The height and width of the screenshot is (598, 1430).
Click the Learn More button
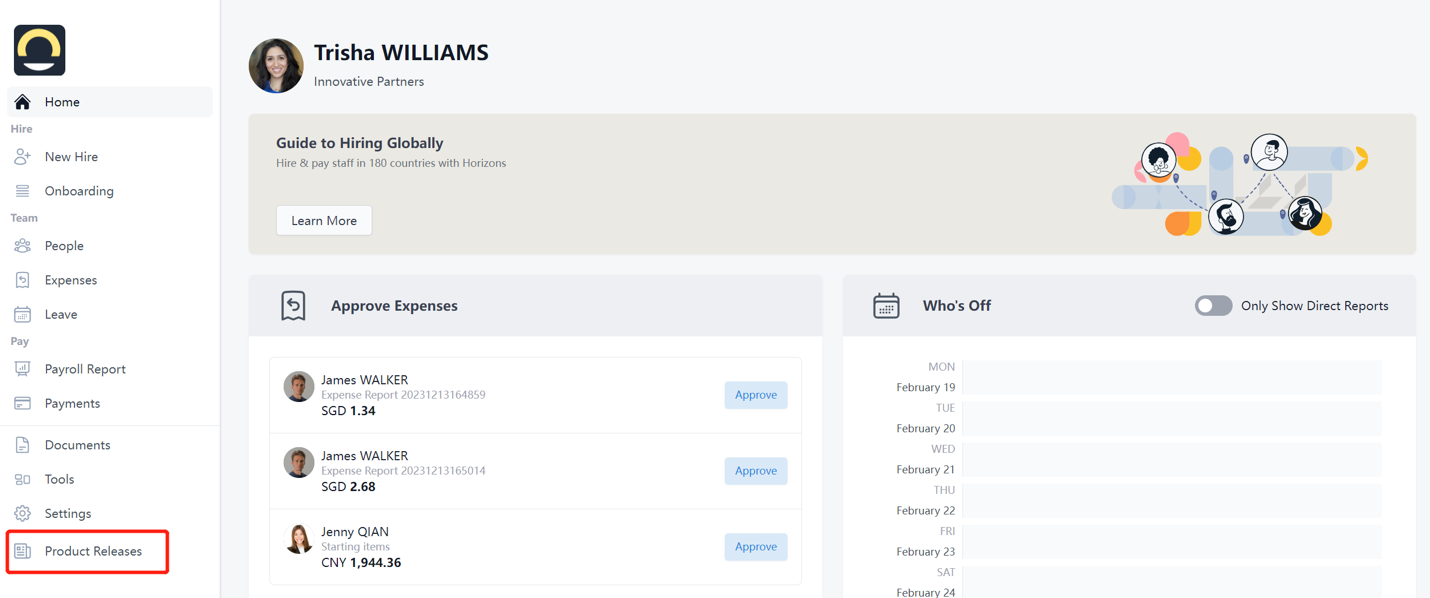[x=324, y=220]
